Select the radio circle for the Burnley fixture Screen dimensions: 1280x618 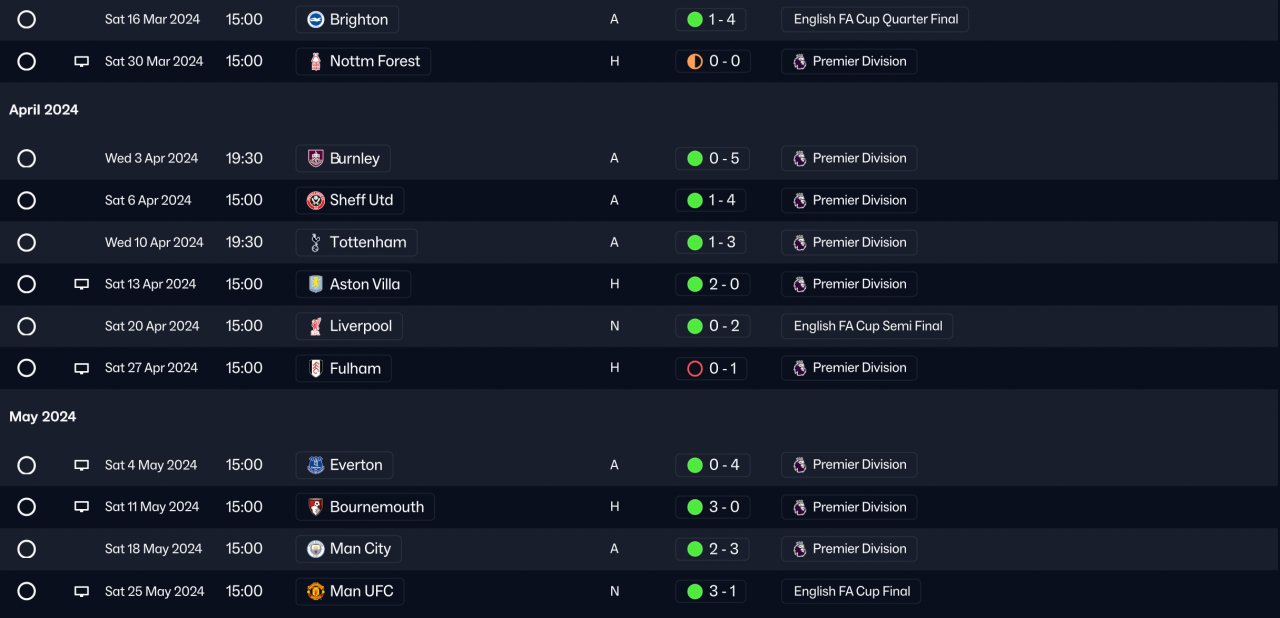click(27, 158)
